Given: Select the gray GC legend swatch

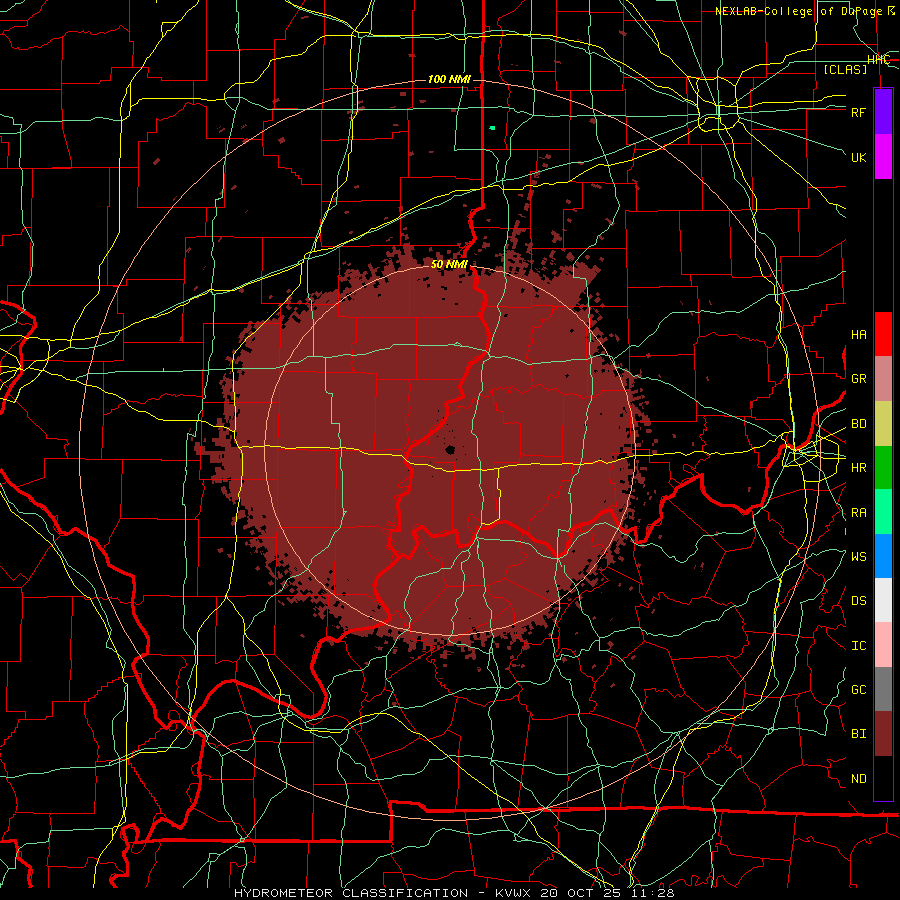Looking at the screenshot, I should coord(883,689).
